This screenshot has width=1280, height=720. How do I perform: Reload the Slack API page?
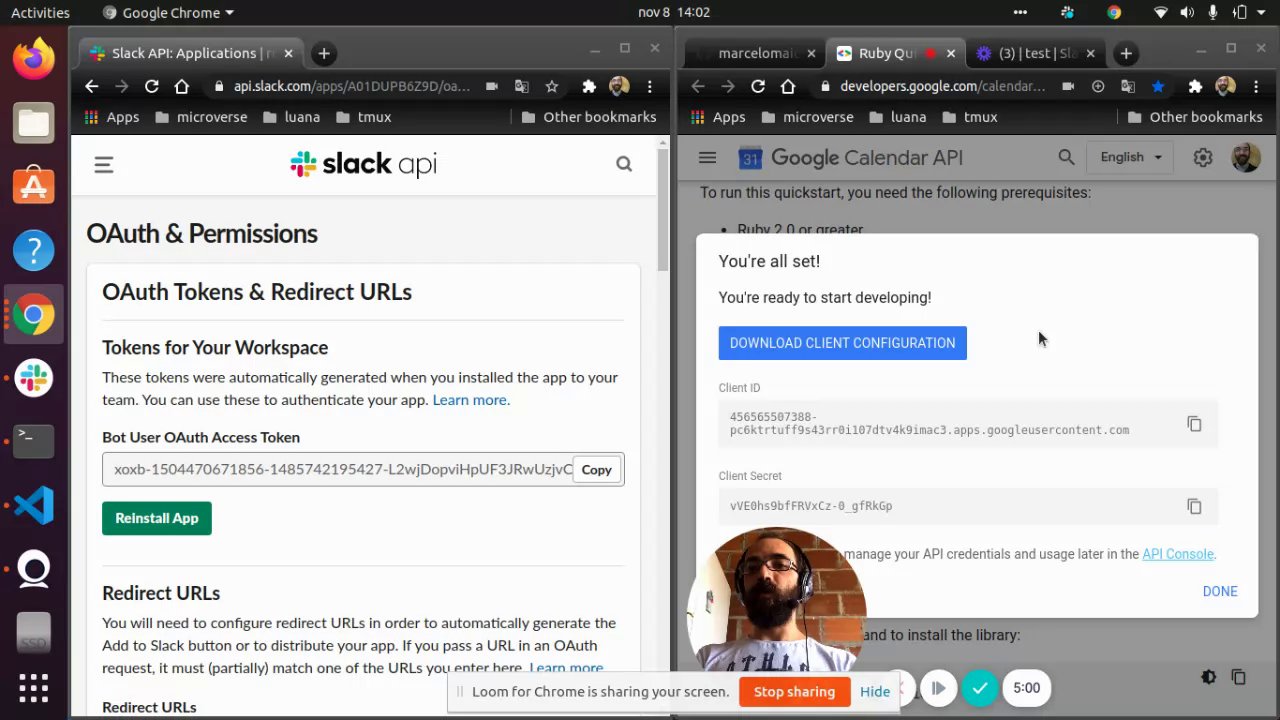coord(152,86)
